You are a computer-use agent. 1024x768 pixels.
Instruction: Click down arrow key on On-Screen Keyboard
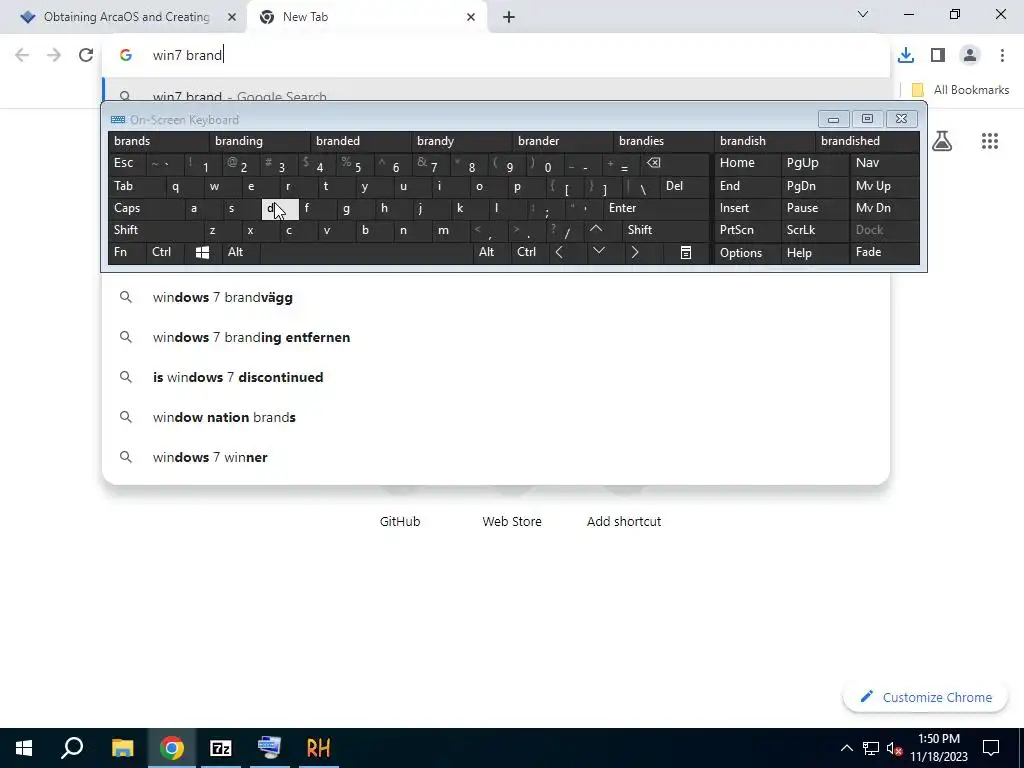click(x=598, y=251)
